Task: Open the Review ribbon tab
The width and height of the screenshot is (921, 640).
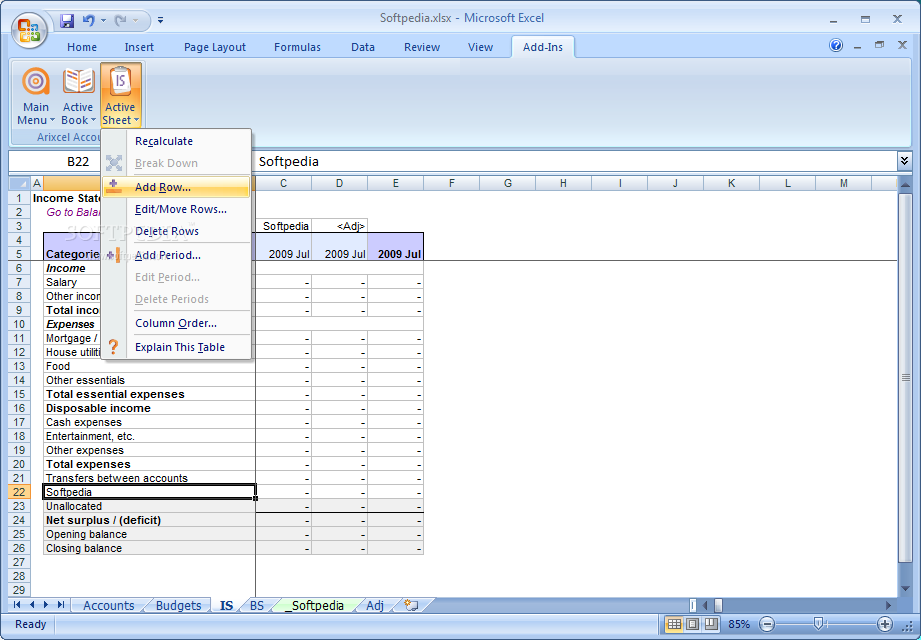Action: 422,47
